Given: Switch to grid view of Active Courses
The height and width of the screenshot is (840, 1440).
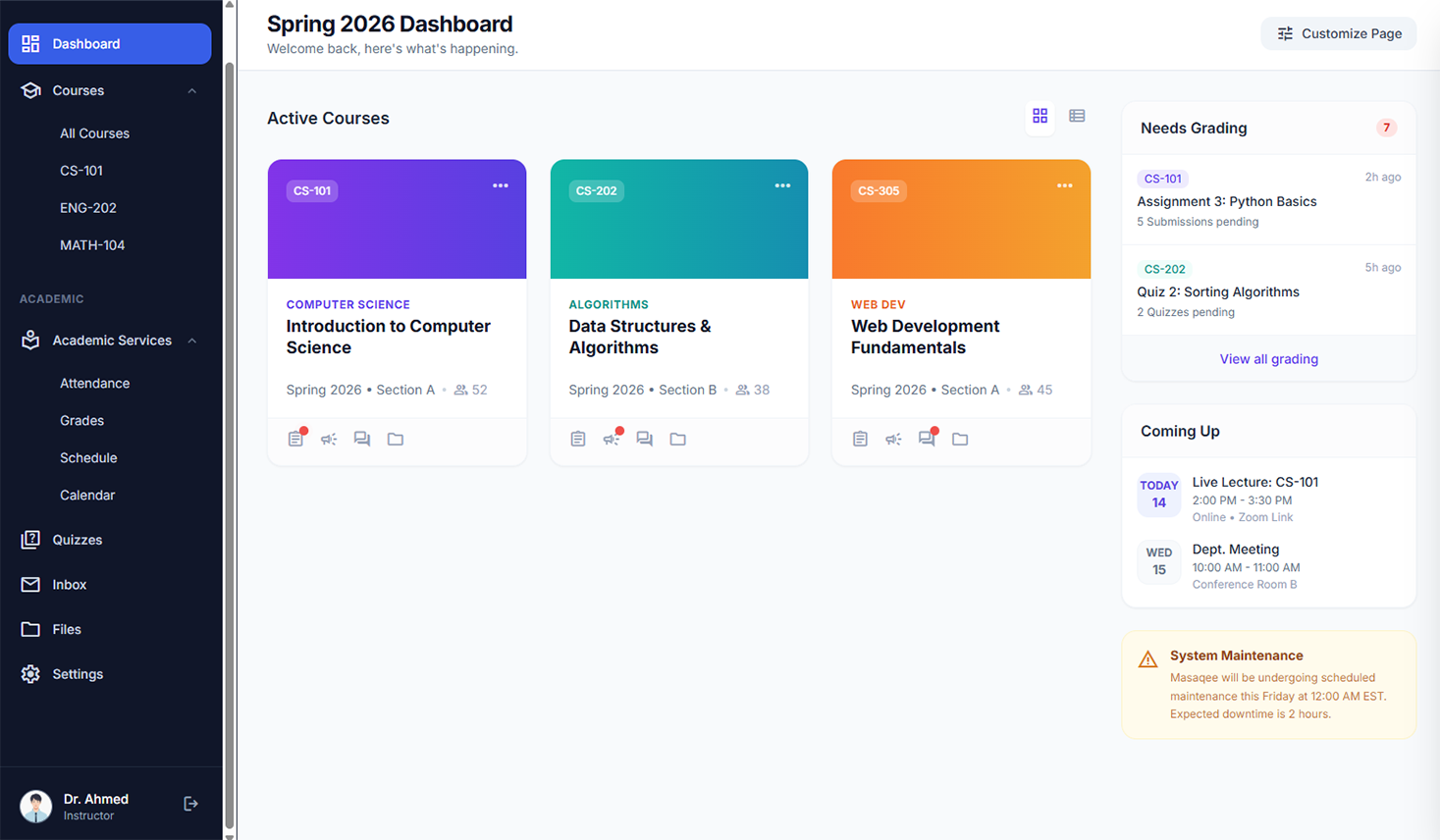Looking at the screenshot, I should [x=1040, y=116].
